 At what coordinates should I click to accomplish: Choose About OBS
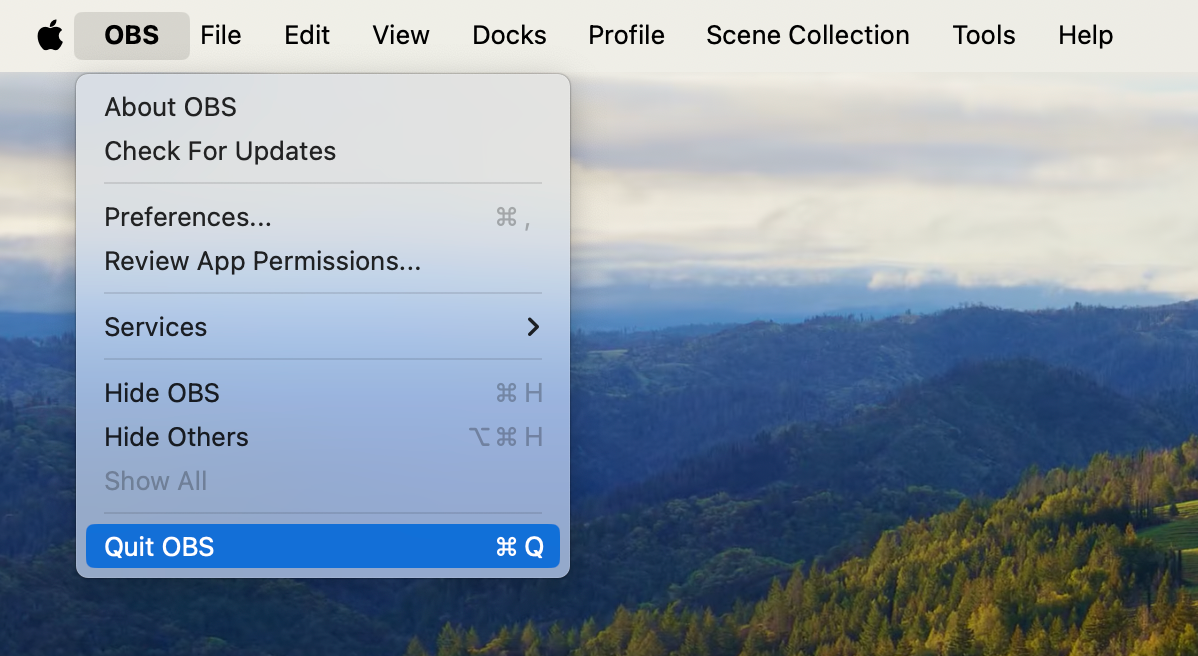pos(170,107)
